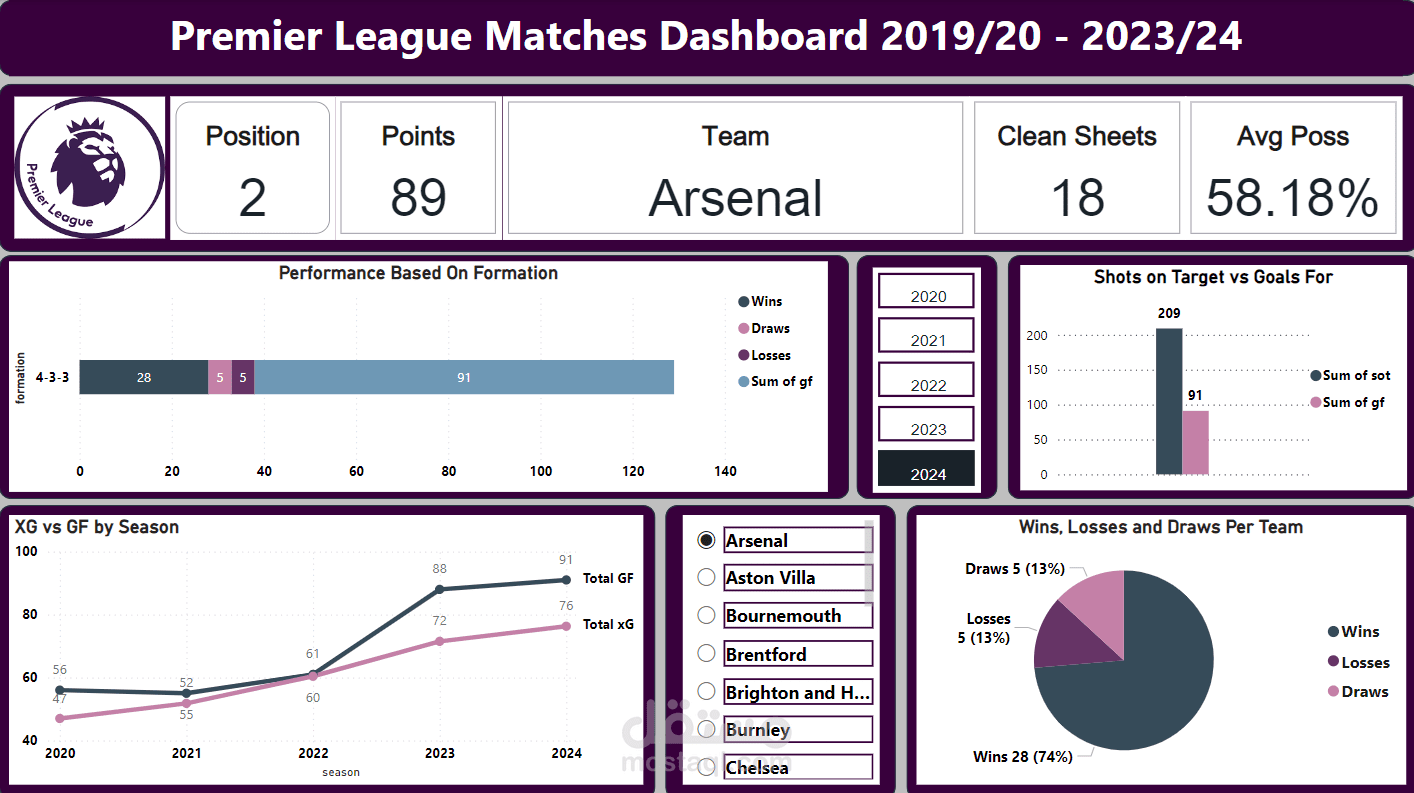This screenshot has width=1414, height=793.
Task: Select the Bournemouth radio button
Action: [x=706, y=615]
